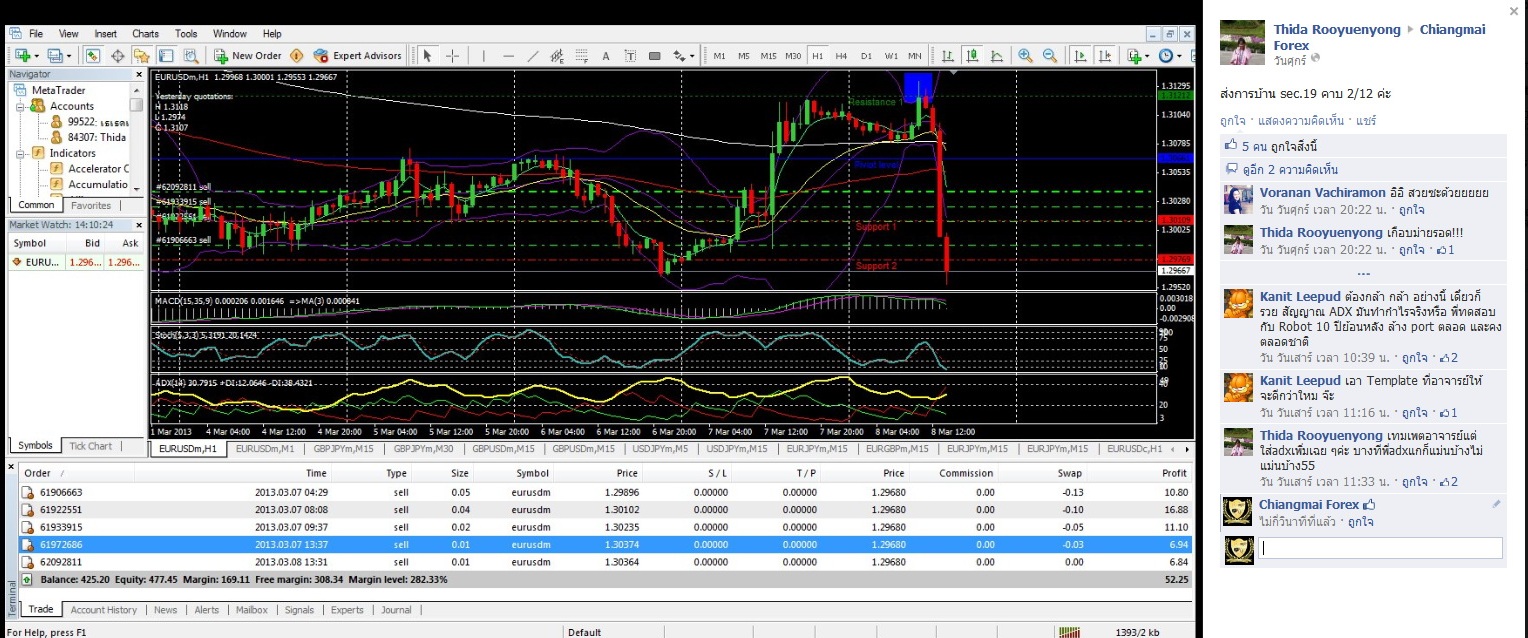
Task: Select the Text Label tool
Action: click(630, 56)
